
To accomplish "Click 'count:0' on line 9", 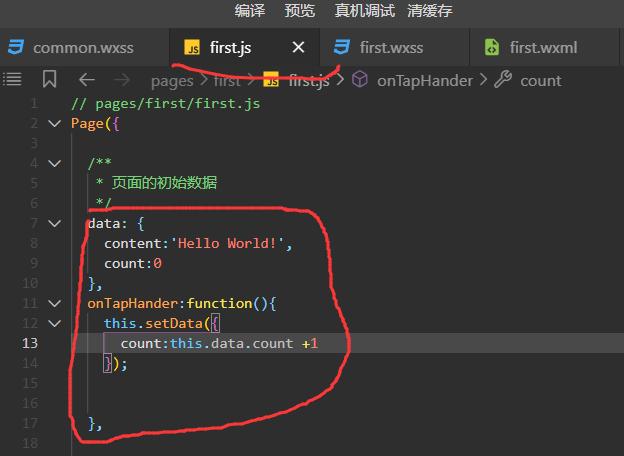I will click(x=133, y=263).
